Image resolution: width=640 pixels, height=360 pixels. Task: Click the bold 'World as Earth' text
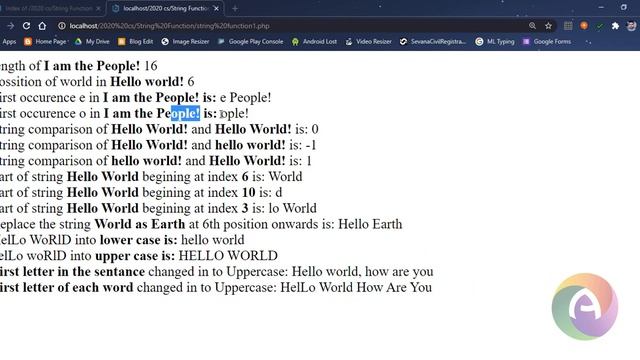(140, 224)
